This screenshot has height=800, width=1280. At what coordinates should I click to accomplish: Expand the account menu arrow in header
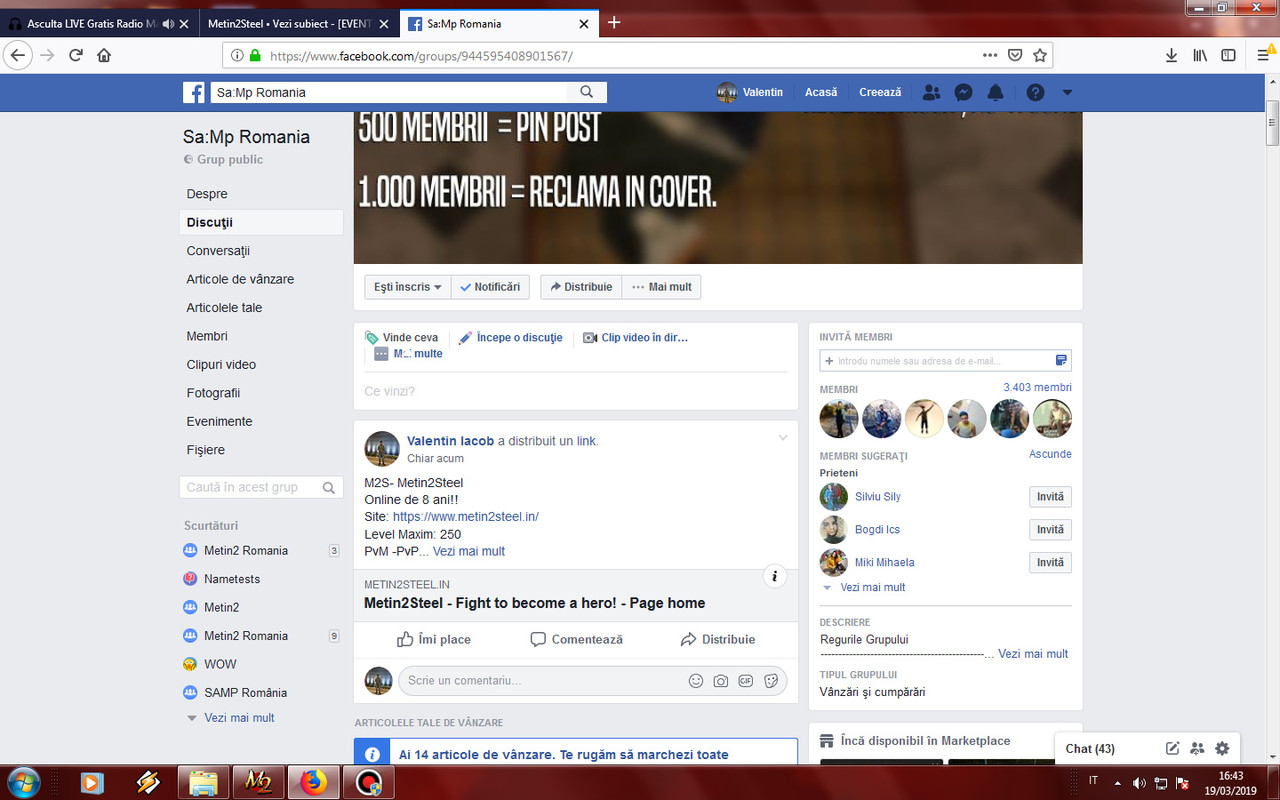click(1067, 92)
